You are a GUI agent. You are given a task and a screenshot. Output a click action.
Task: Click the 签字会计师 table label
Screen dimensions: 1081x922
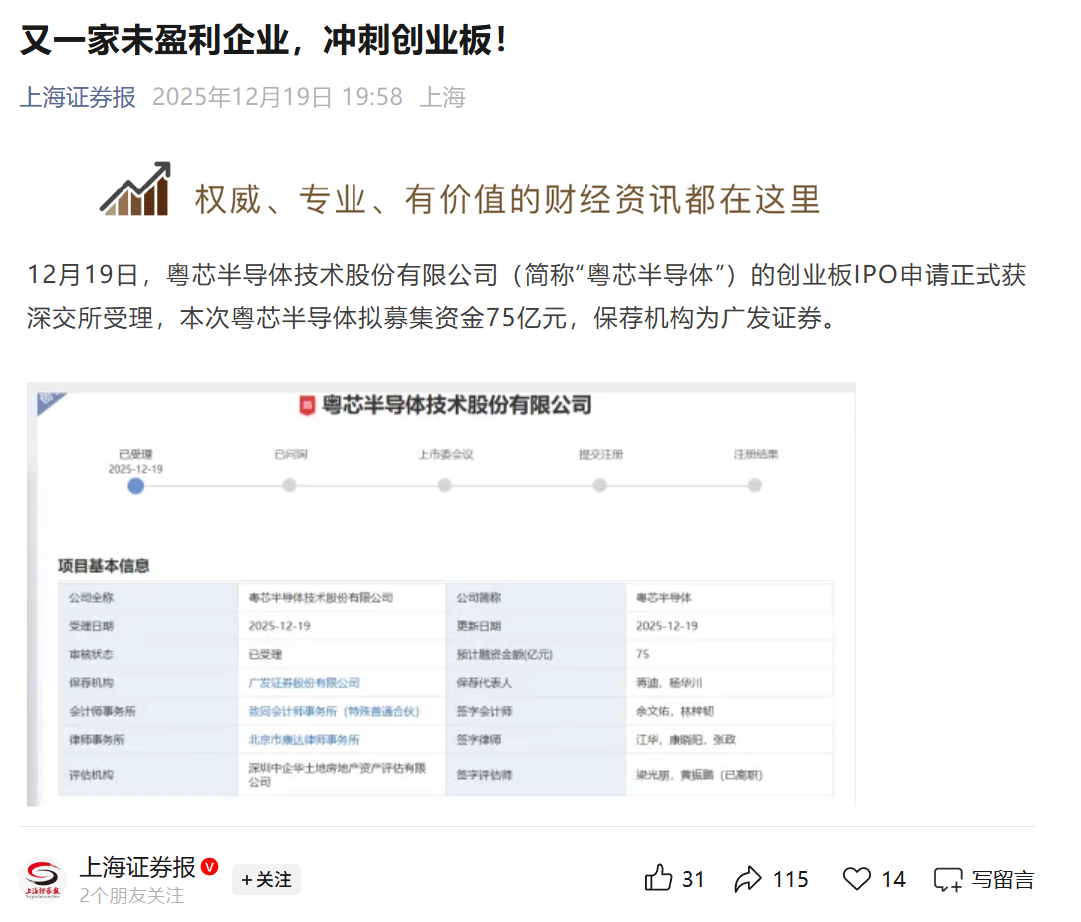click(x=484, y=711)
